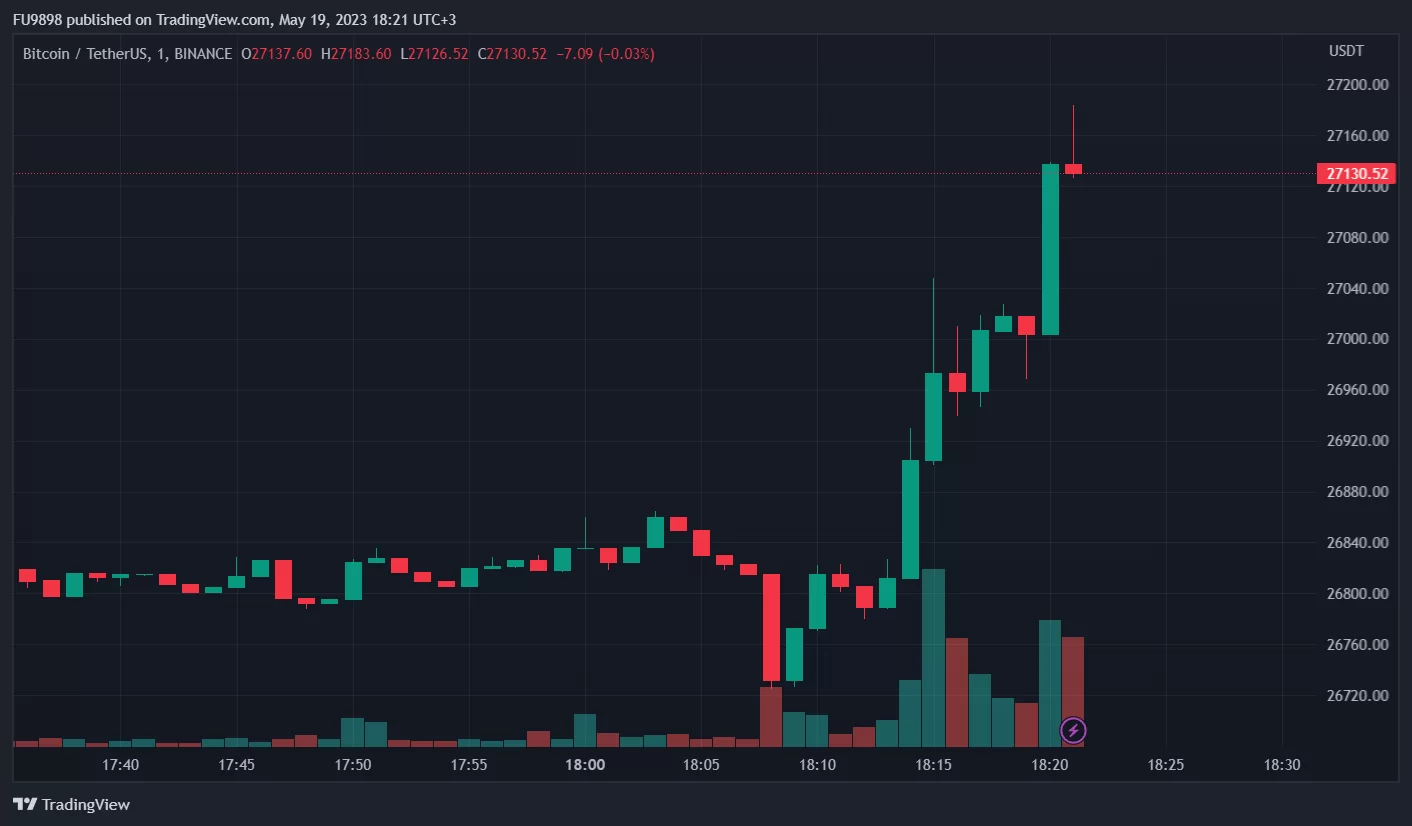Select the tall green candle at 18:20
The image size is (1412, 826).
(1050, 249)
